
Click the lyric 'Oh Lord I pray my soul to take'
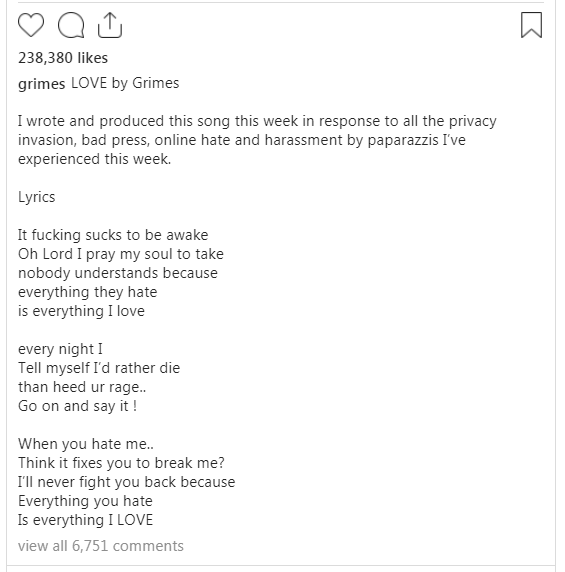121,254
